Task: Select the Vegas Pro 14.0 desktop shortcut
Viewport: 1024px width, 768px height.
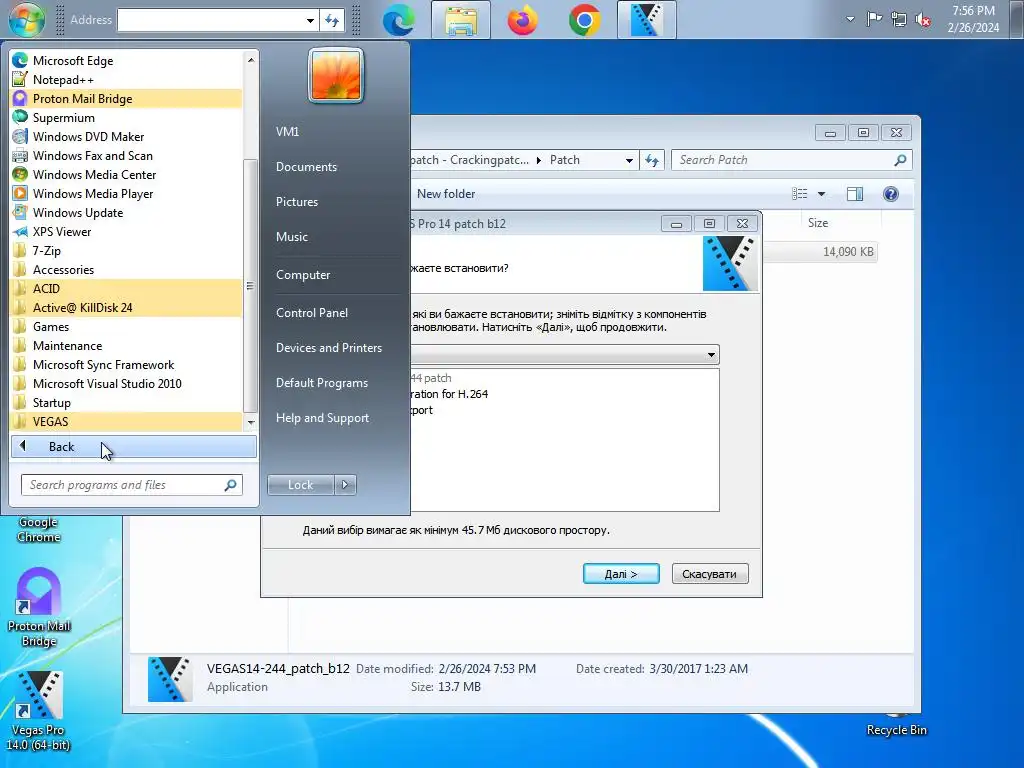Action: point(39,711)
